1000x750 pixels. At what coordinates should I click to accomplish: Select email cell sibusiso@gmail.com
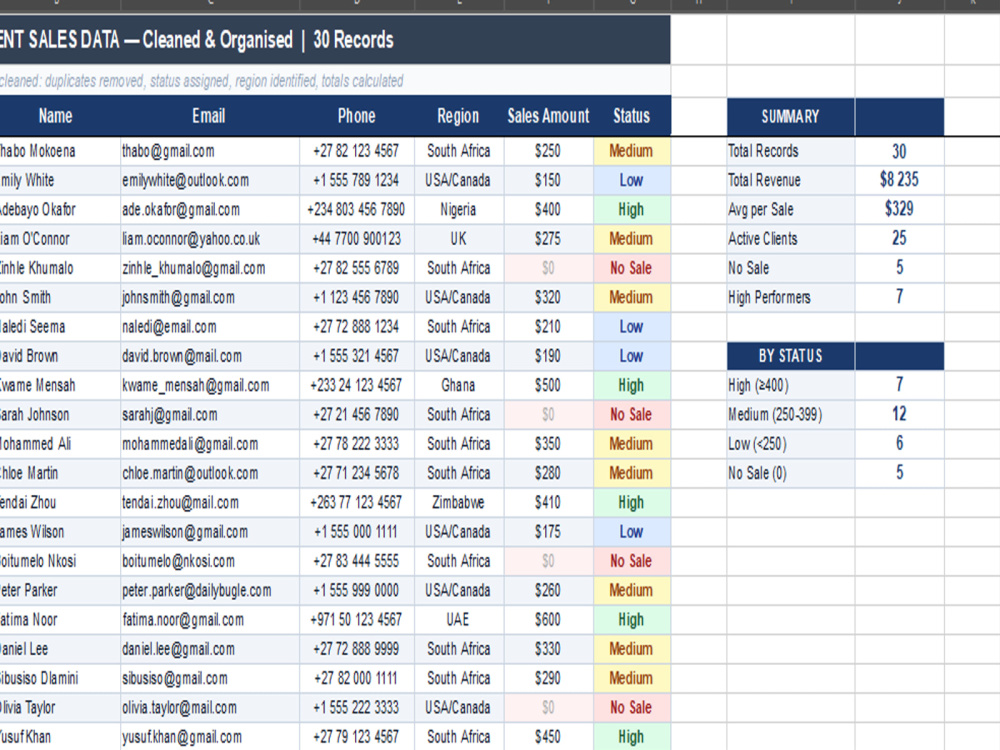coord(210,679)
